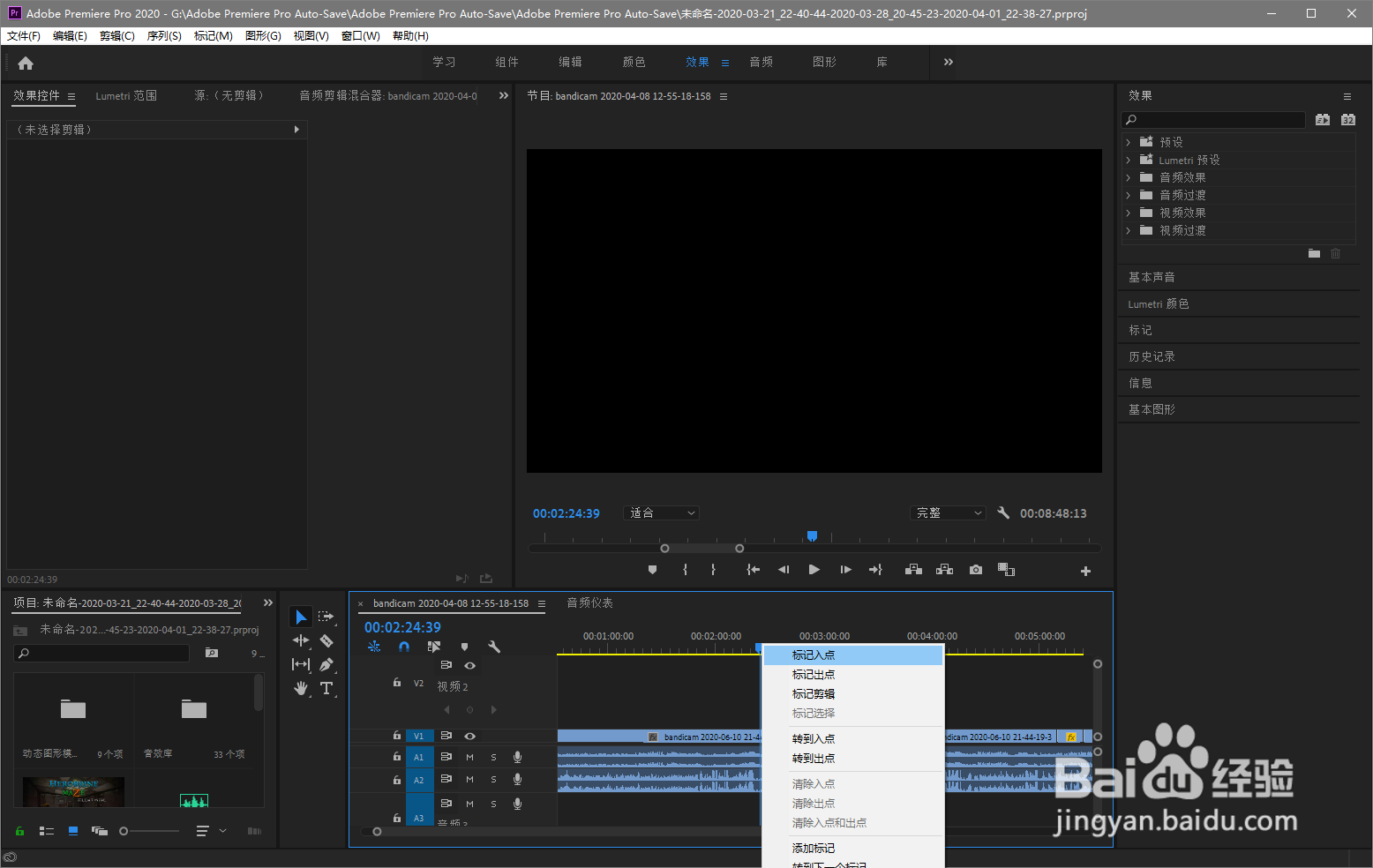Image resolution: width=1373 pixels, height=868 pixels.
Task: Switch project panel to freeform view
Action: (x=100, y=831)
